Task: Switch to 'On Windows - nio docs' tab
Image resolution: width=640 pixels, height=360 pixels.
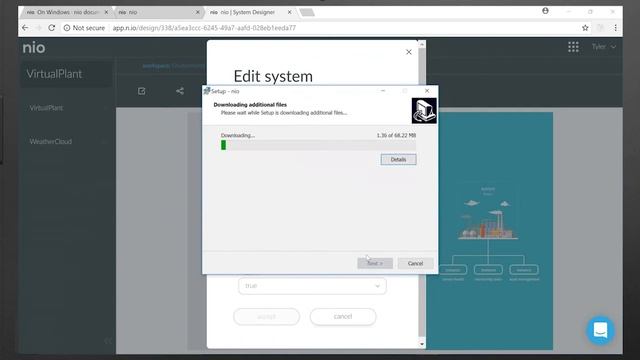Action: 63,12
